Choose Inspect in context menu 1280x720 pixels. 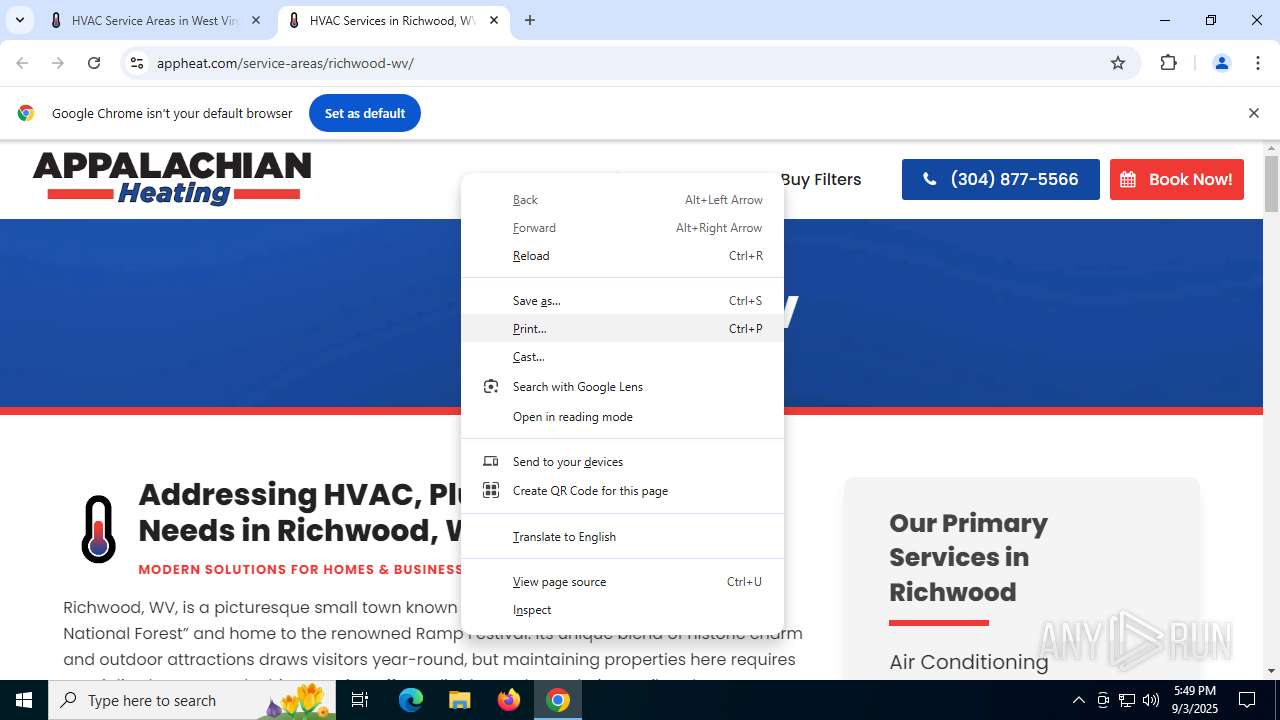point(622,609)
